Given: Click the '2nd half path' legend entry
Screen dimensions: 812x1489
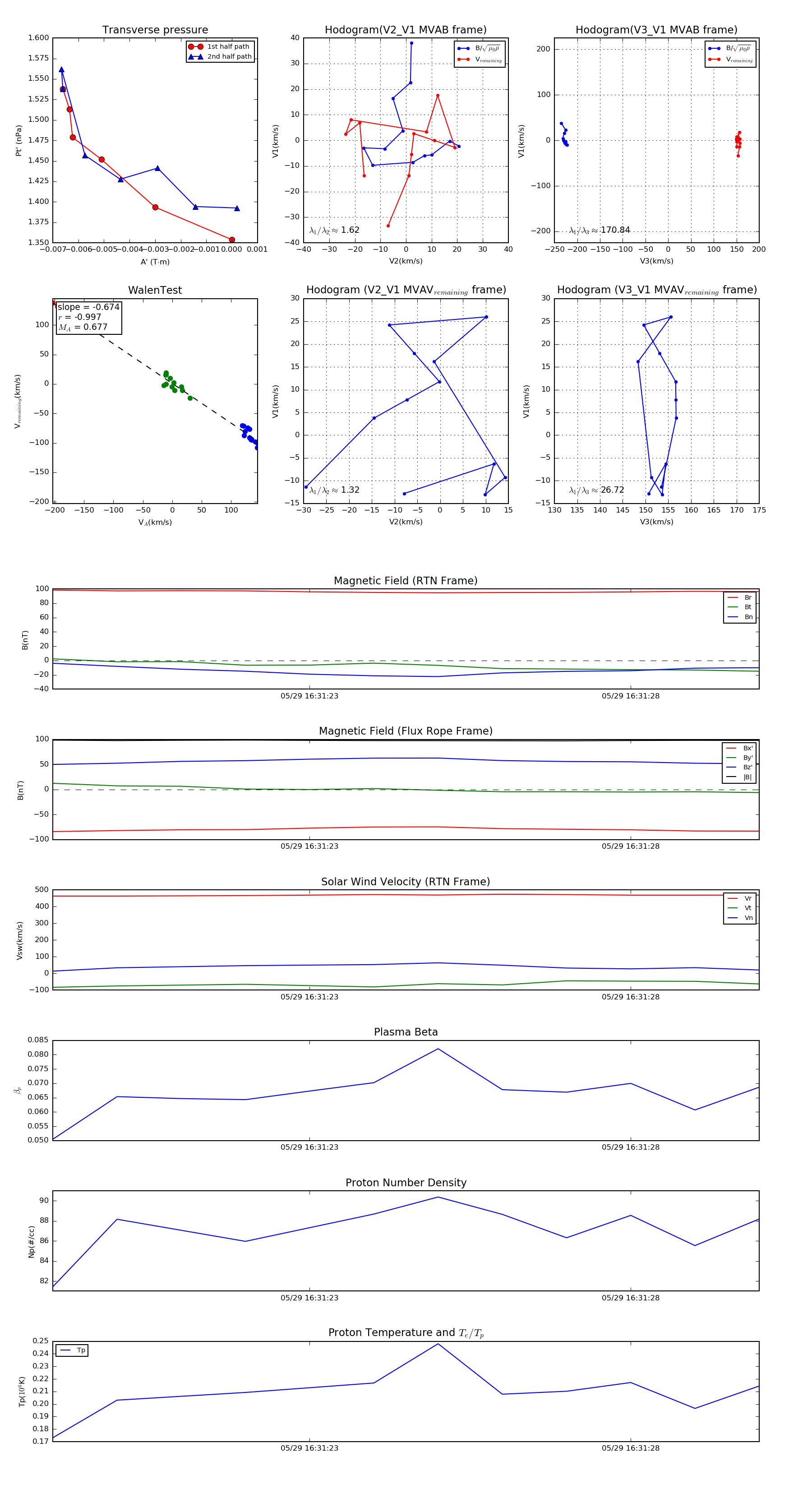Looking at the screenshot, I should [x=220, y=57].
